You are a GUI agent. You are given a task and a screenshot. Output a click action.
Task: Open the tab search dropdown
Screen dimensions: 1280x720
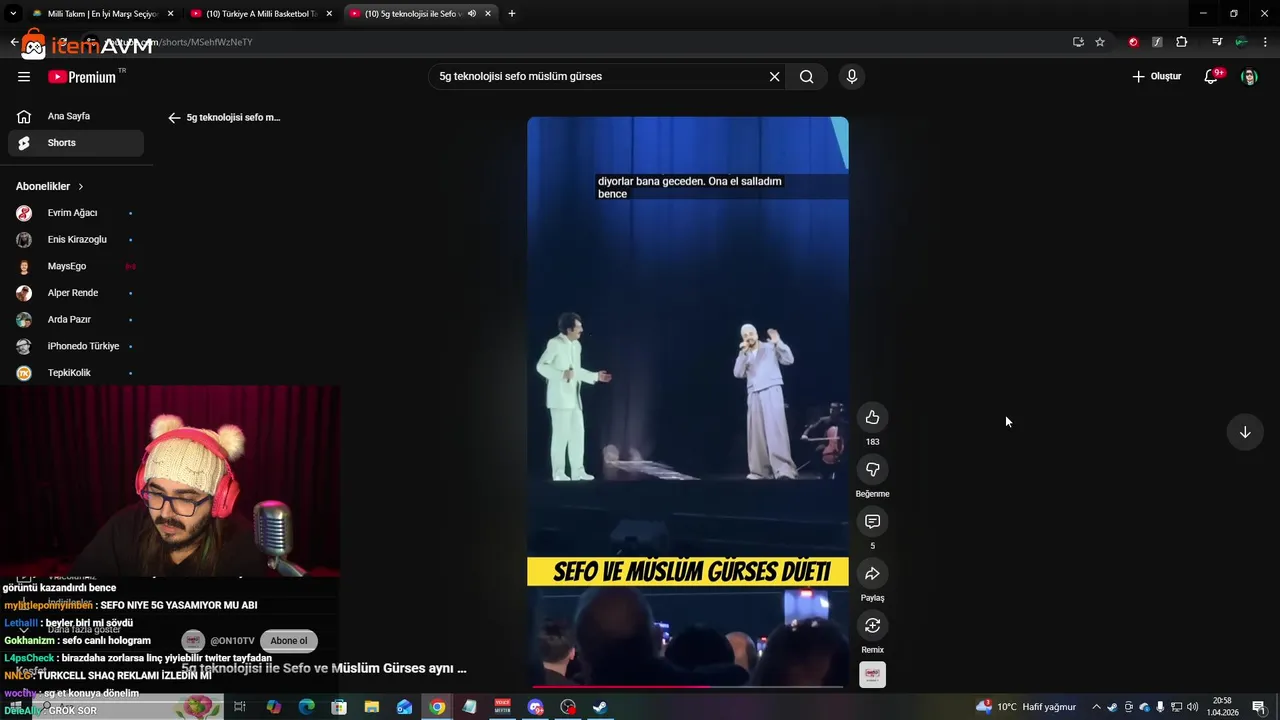tap(13, 14)
